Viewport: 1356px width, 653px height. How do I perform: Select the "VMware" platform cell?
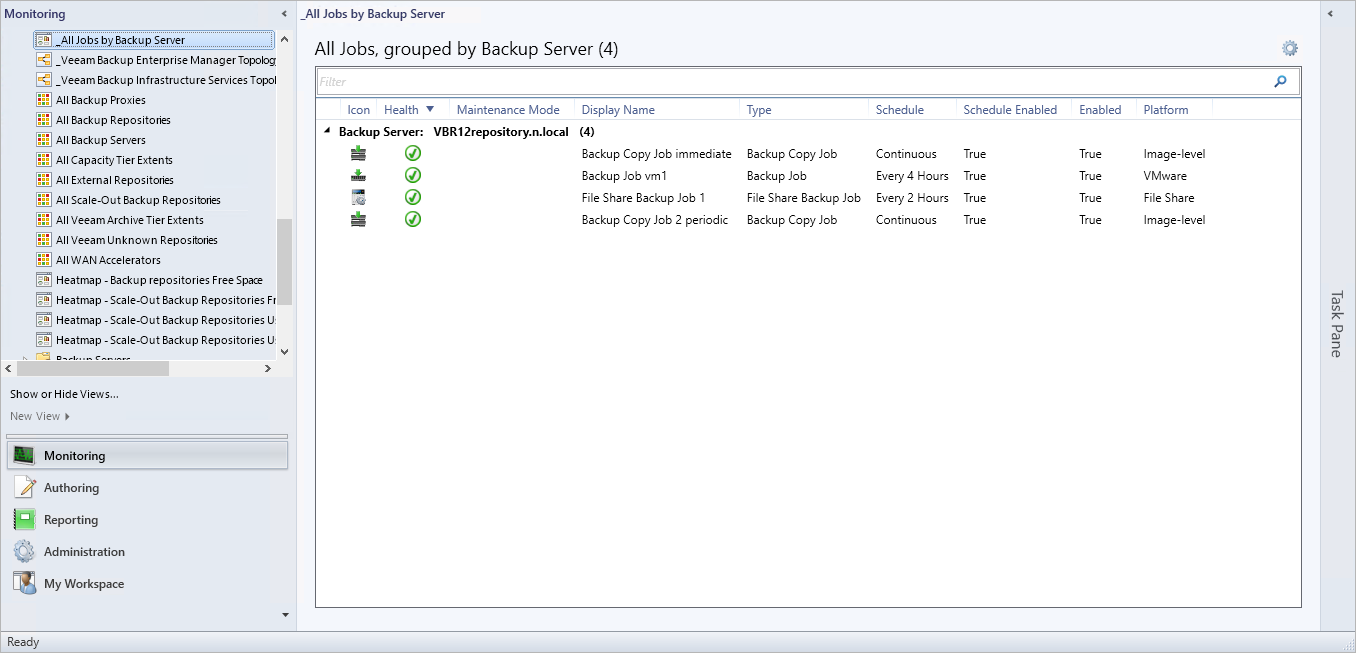point(1165,176)
